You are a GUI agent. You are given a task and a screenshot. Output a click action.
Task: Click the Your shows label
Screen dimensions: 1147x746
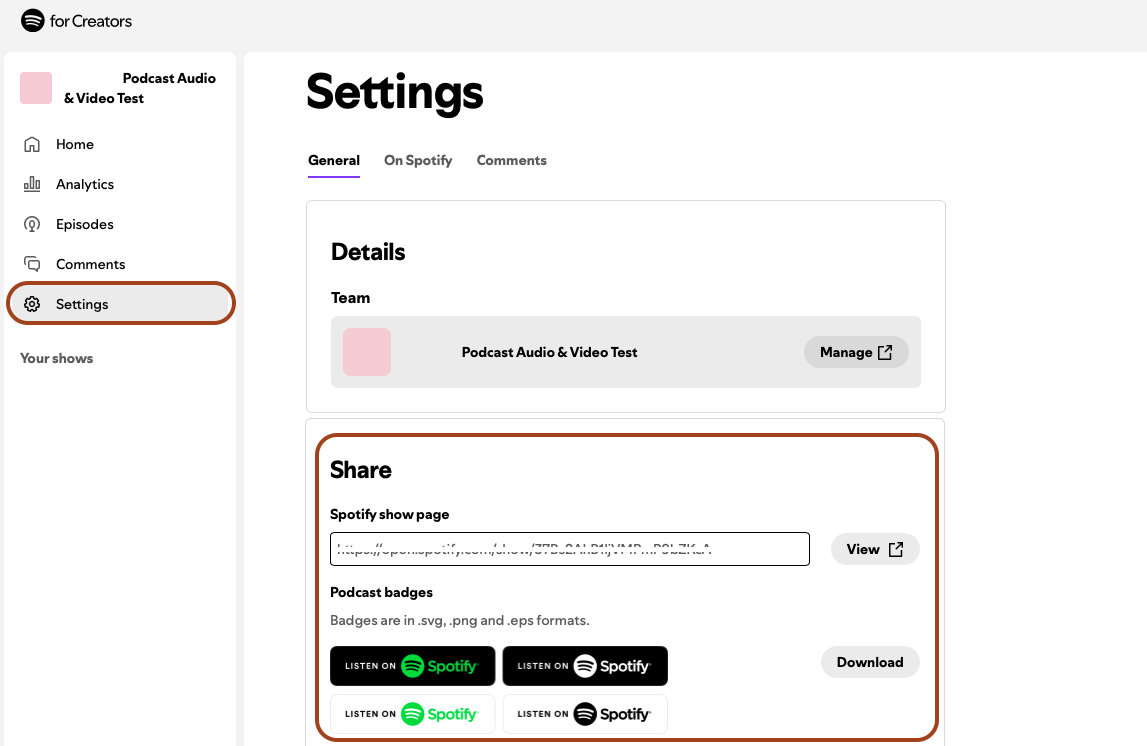click(x=56, y=358)
